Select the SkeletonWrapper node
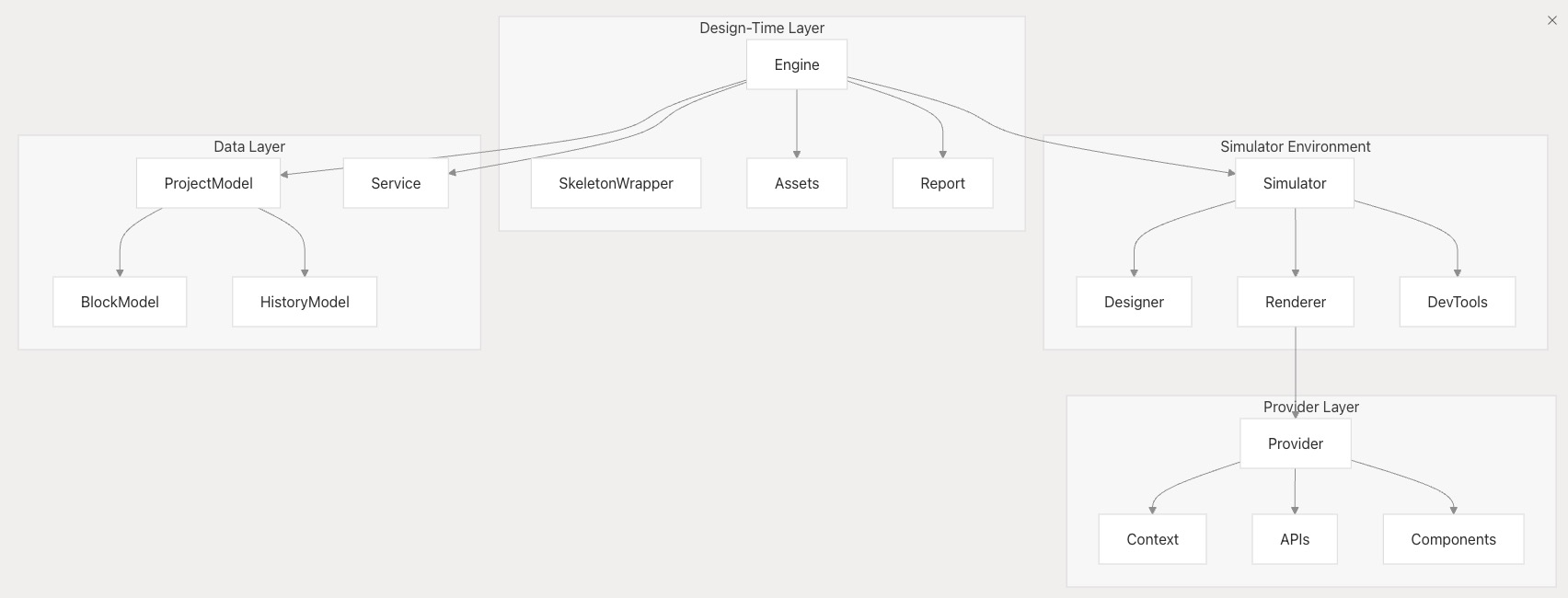Viewport: 1568px width, 598px height. (616, 183)
